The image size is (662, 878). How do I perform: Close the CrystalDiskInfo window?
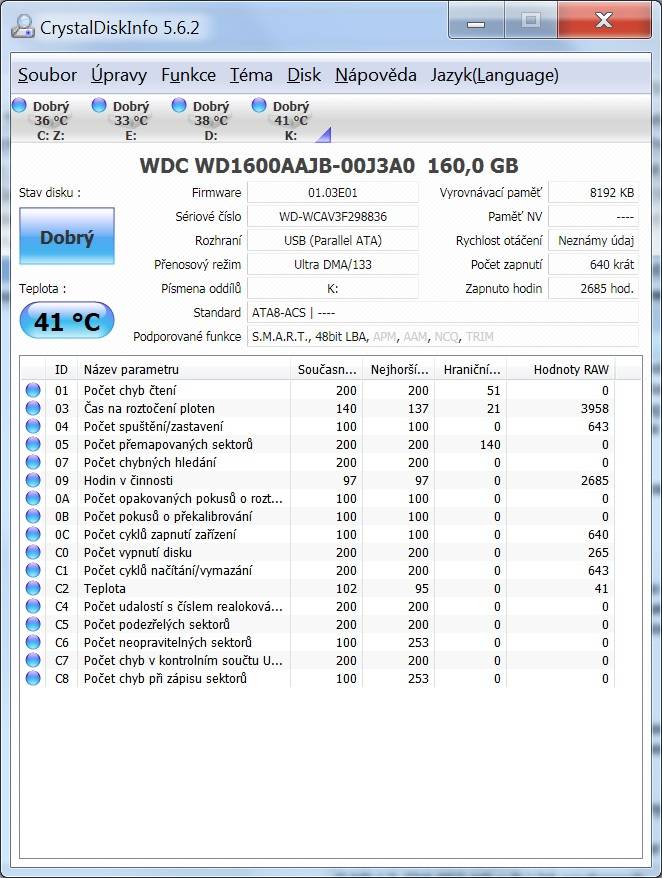tap(604, 21)
